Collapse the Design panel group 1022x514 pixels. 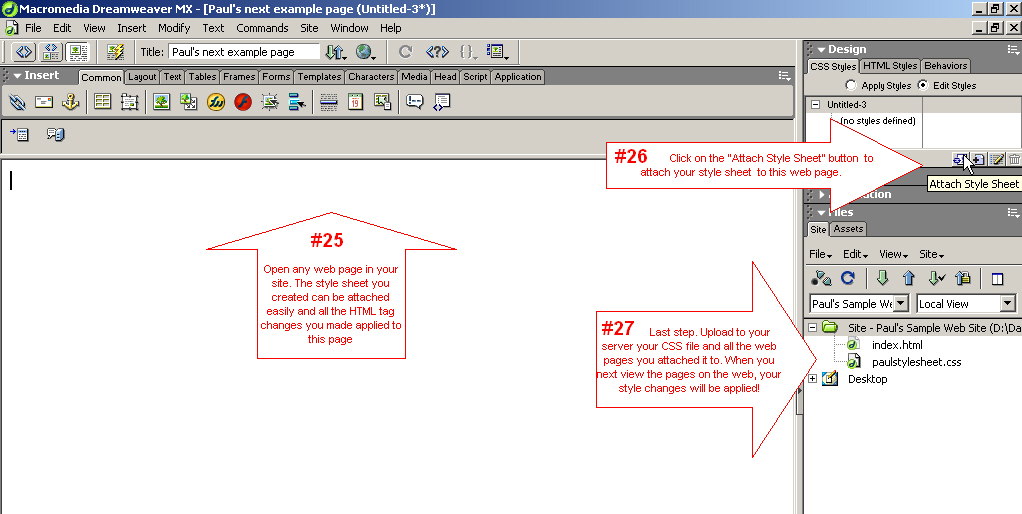821,50
